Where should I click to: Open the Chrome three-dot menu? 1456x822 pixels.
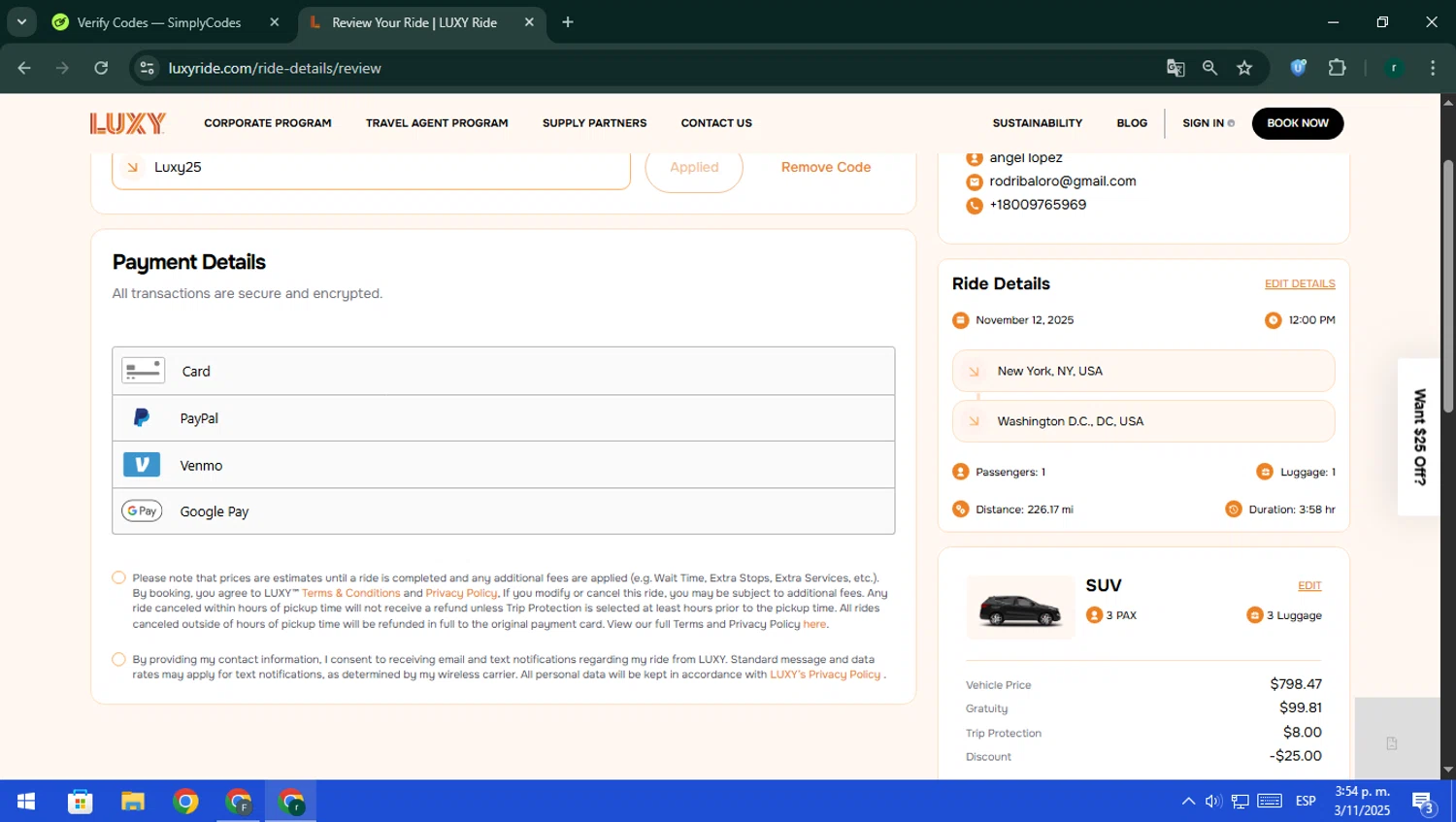click(1433, 68)
